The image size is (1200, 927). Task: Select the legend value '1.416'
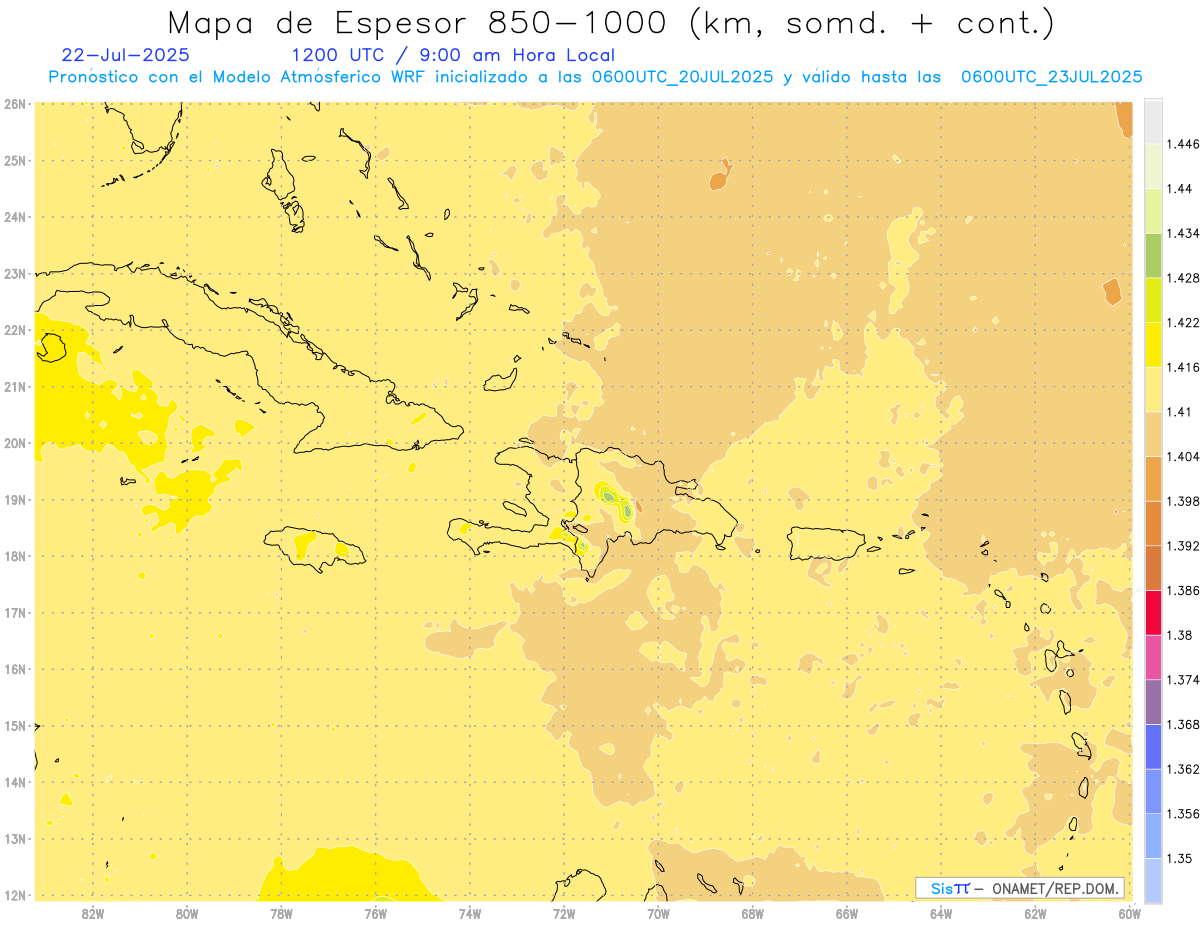click(1182, 367)
